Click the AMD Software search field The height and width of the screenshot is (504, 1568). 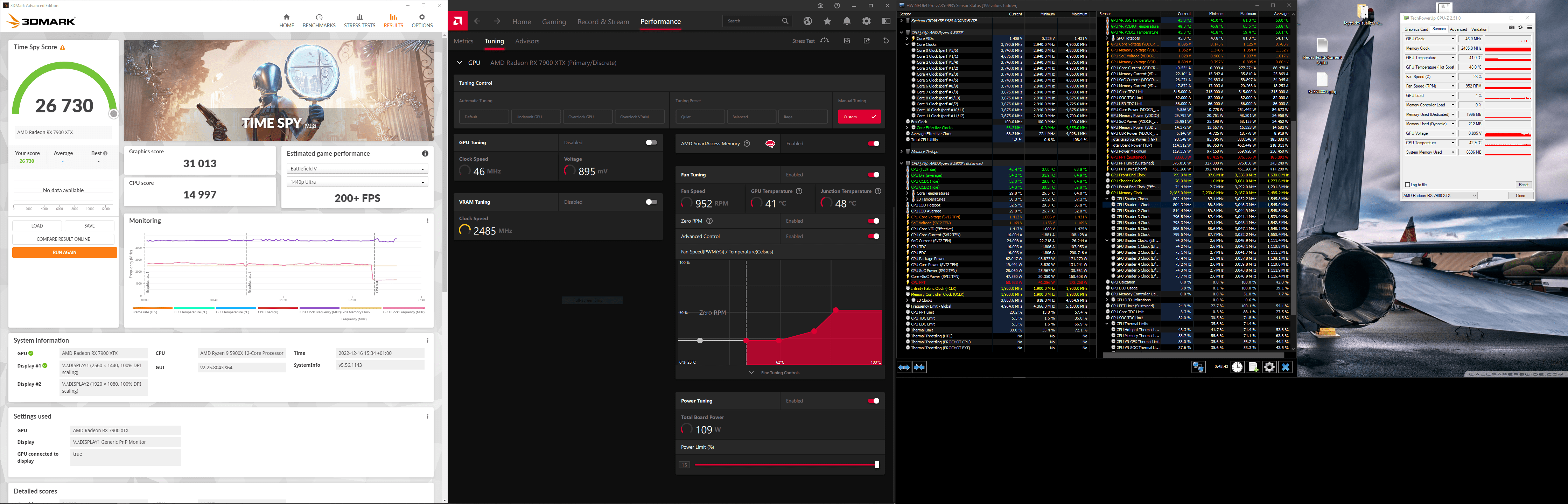(x=753, y=21)
